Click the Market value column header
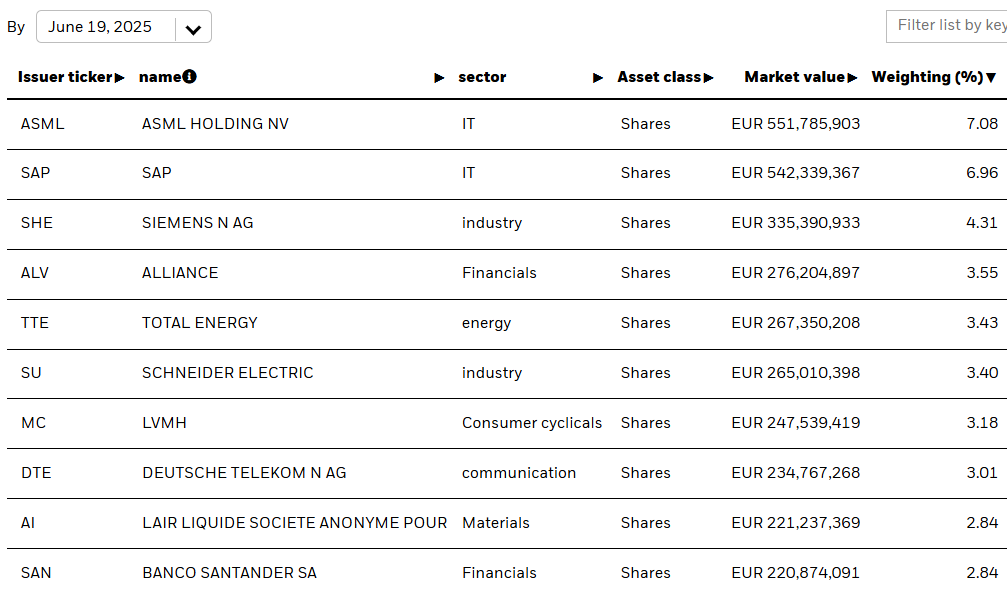This screenshot has height=594, width=1007. (x=794, y=77)
